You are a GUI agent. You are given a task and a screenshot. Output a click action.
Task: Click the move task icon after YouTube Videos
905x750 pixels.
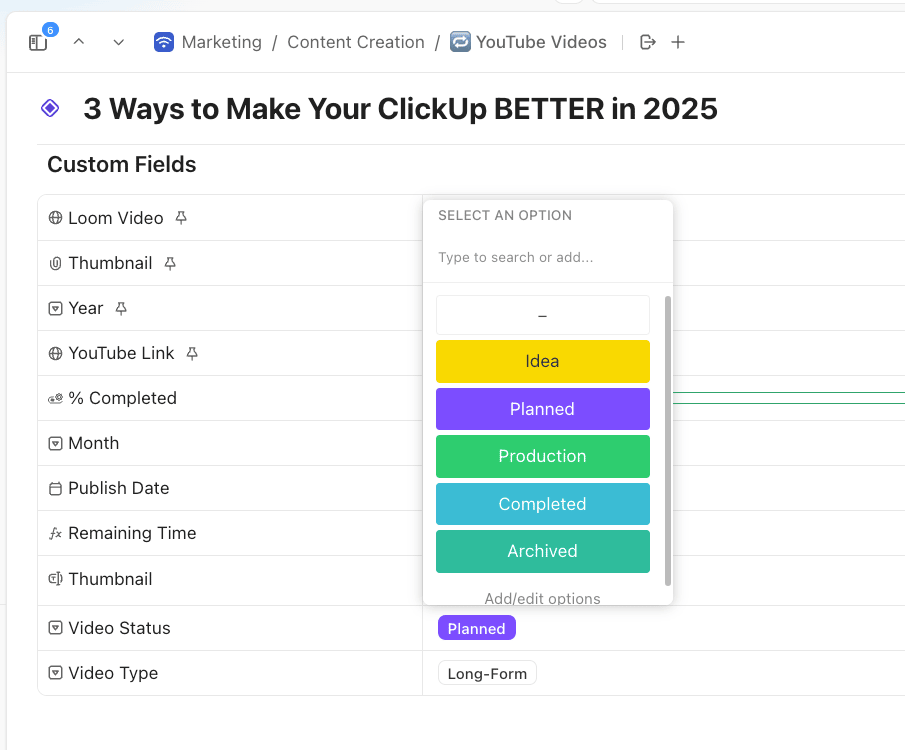[648, 42]
